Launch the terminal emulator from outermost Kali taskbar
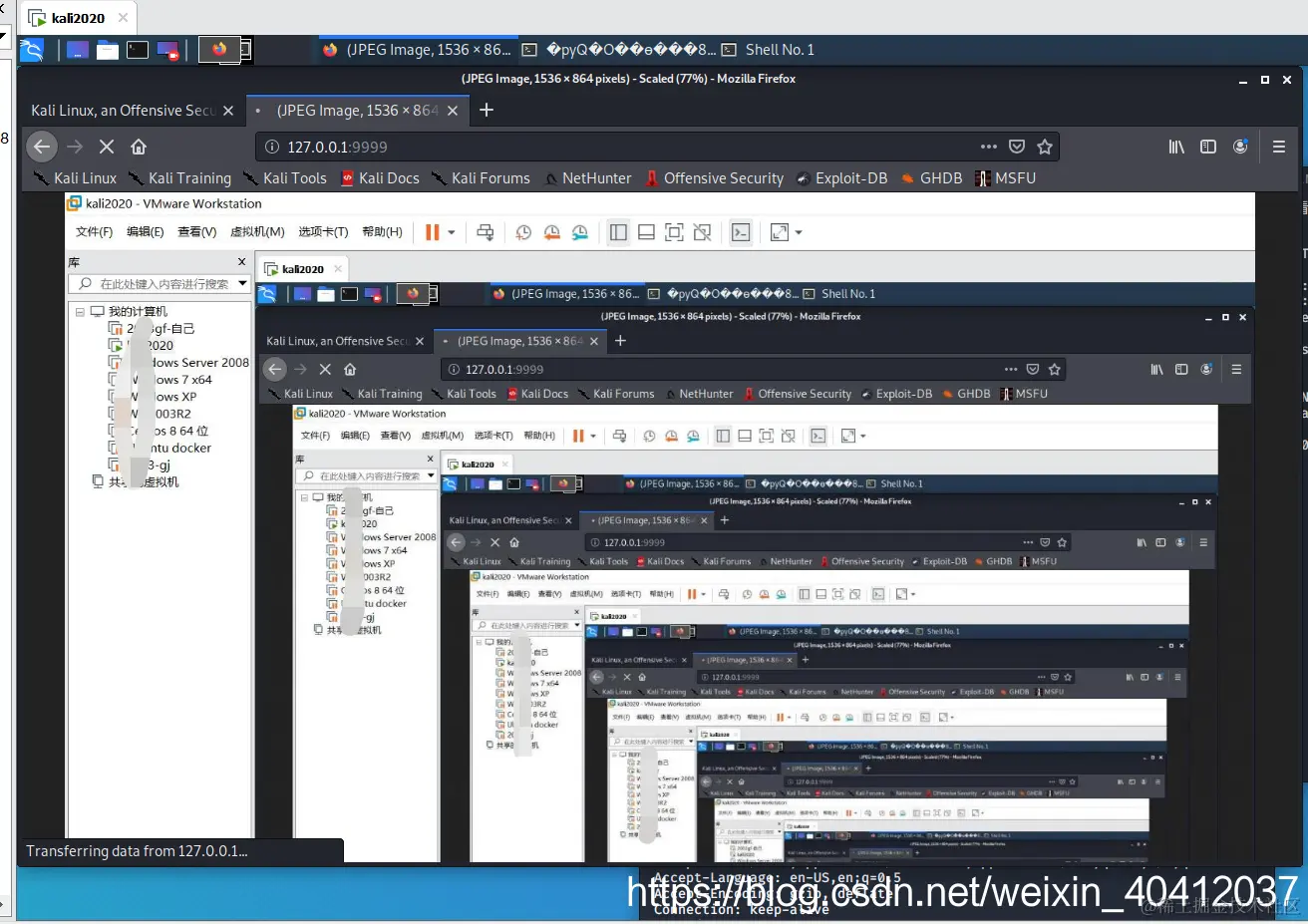Image resolution: width=1308 pixels, height=924 pixels. (x=138, y=49)
